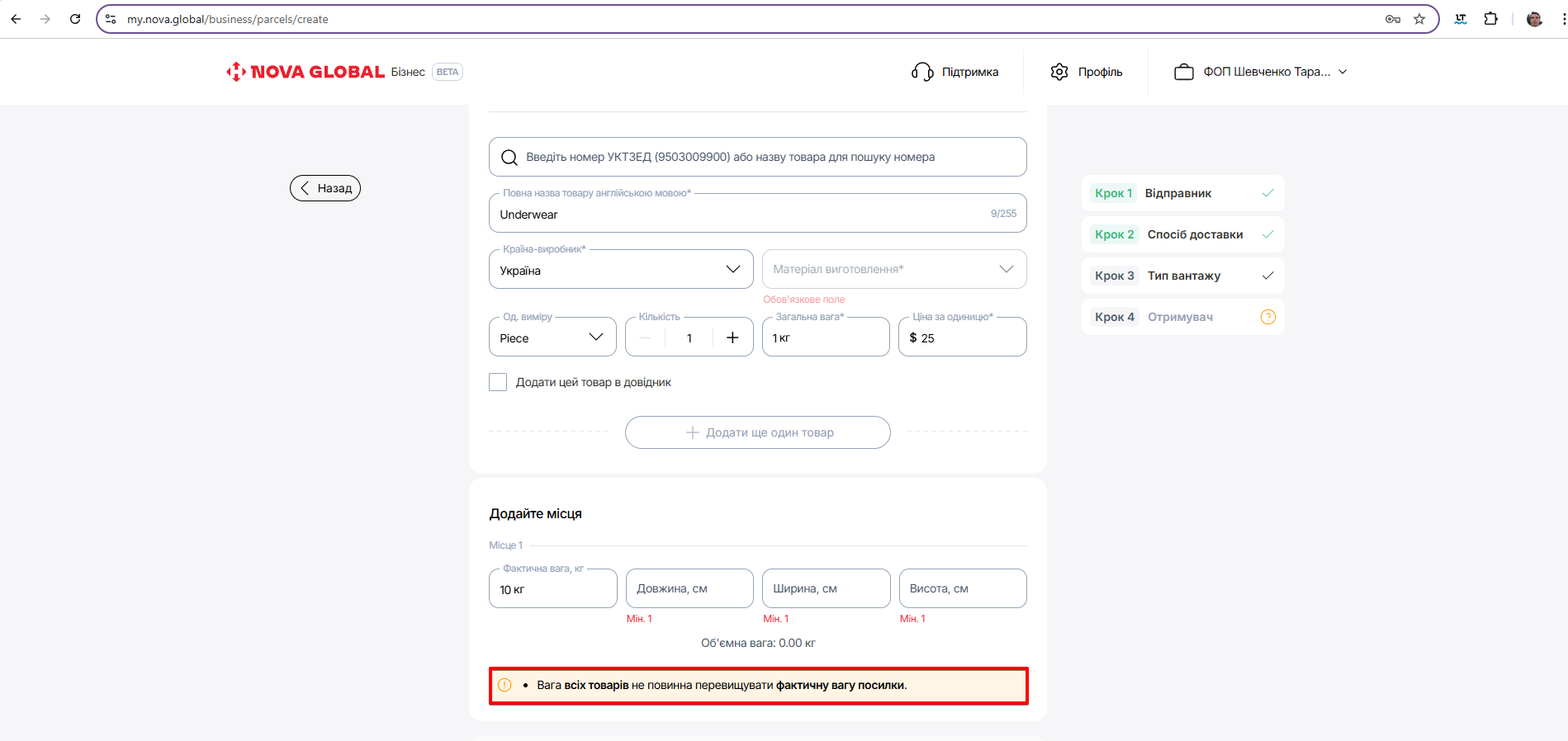
Task: Open Підтримка headset support icon
Action: 921,72
